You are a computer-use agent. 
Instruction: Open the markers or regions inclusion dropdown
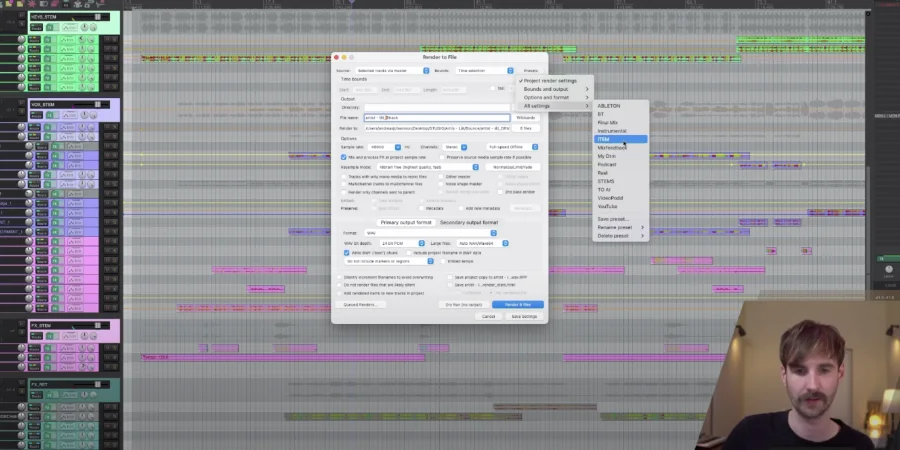point(389,261)
